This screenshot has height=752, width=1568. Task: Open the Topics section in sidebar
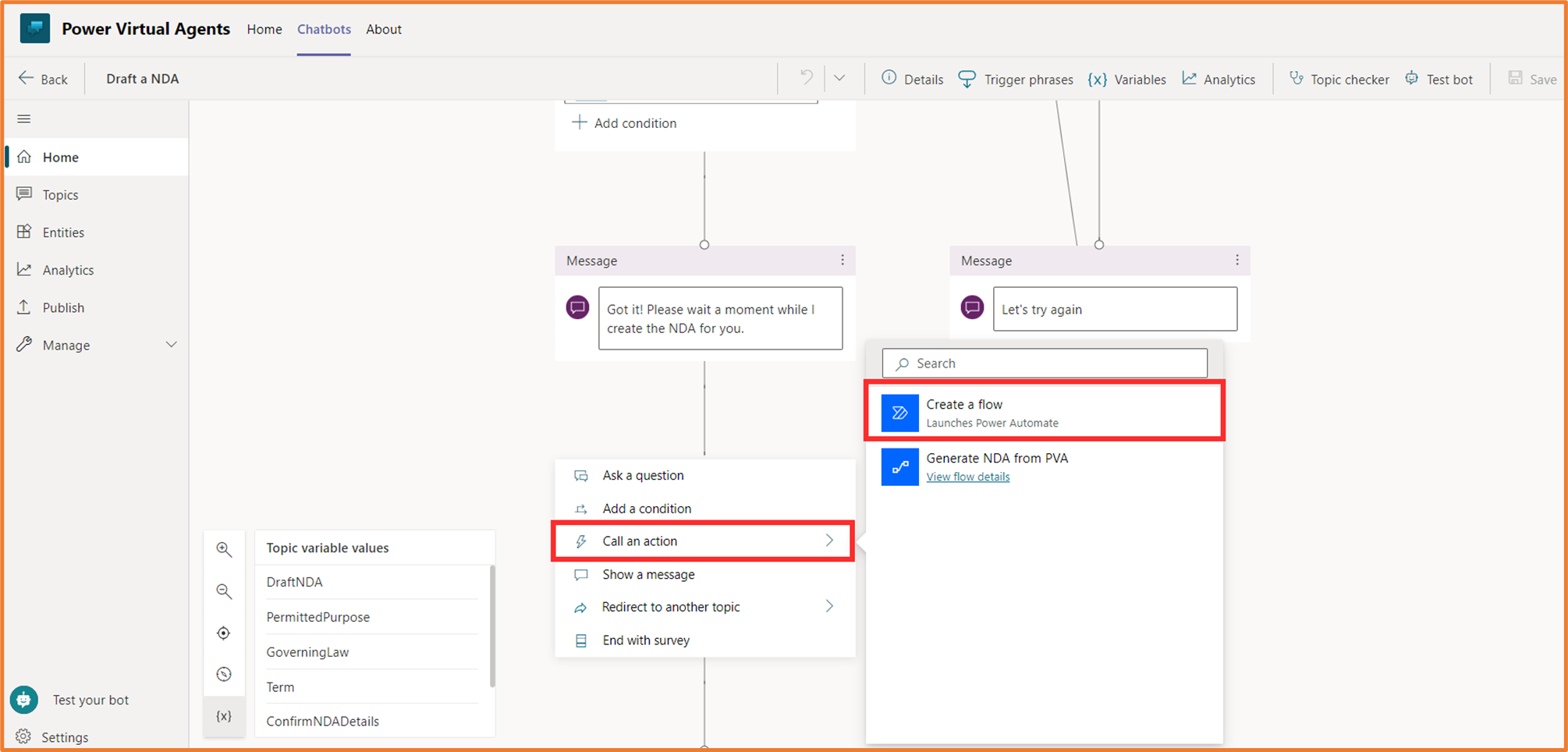[62, 194]
